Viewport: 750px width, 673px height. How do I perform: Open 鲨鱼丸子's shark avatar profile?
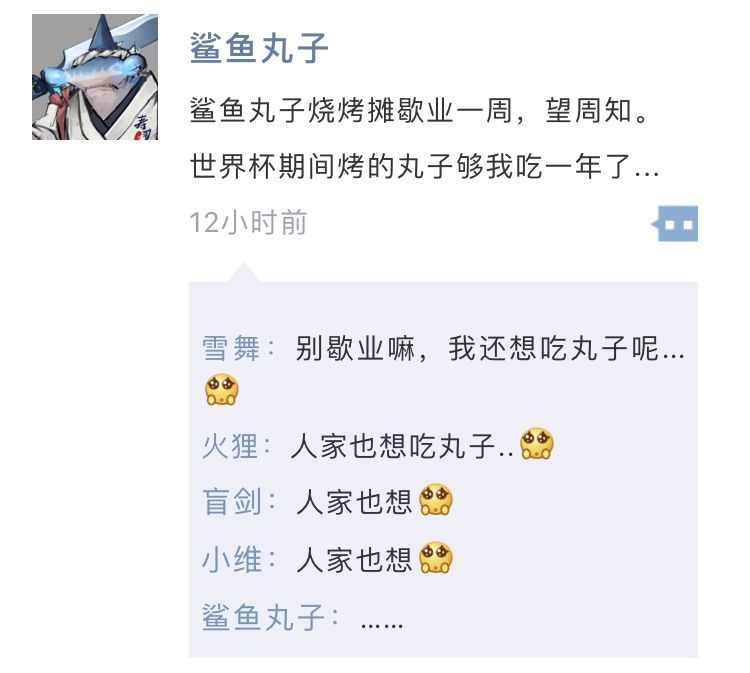pyautogui.click(x=95, y=77)
